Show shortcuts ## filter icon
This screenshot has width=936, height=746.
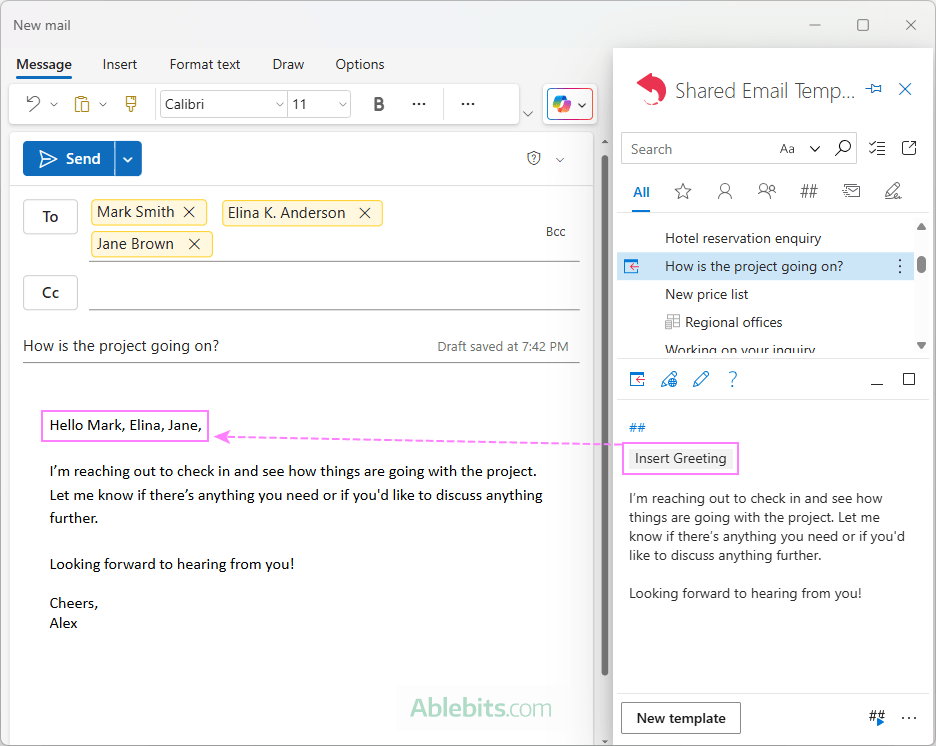click(808, 192)
